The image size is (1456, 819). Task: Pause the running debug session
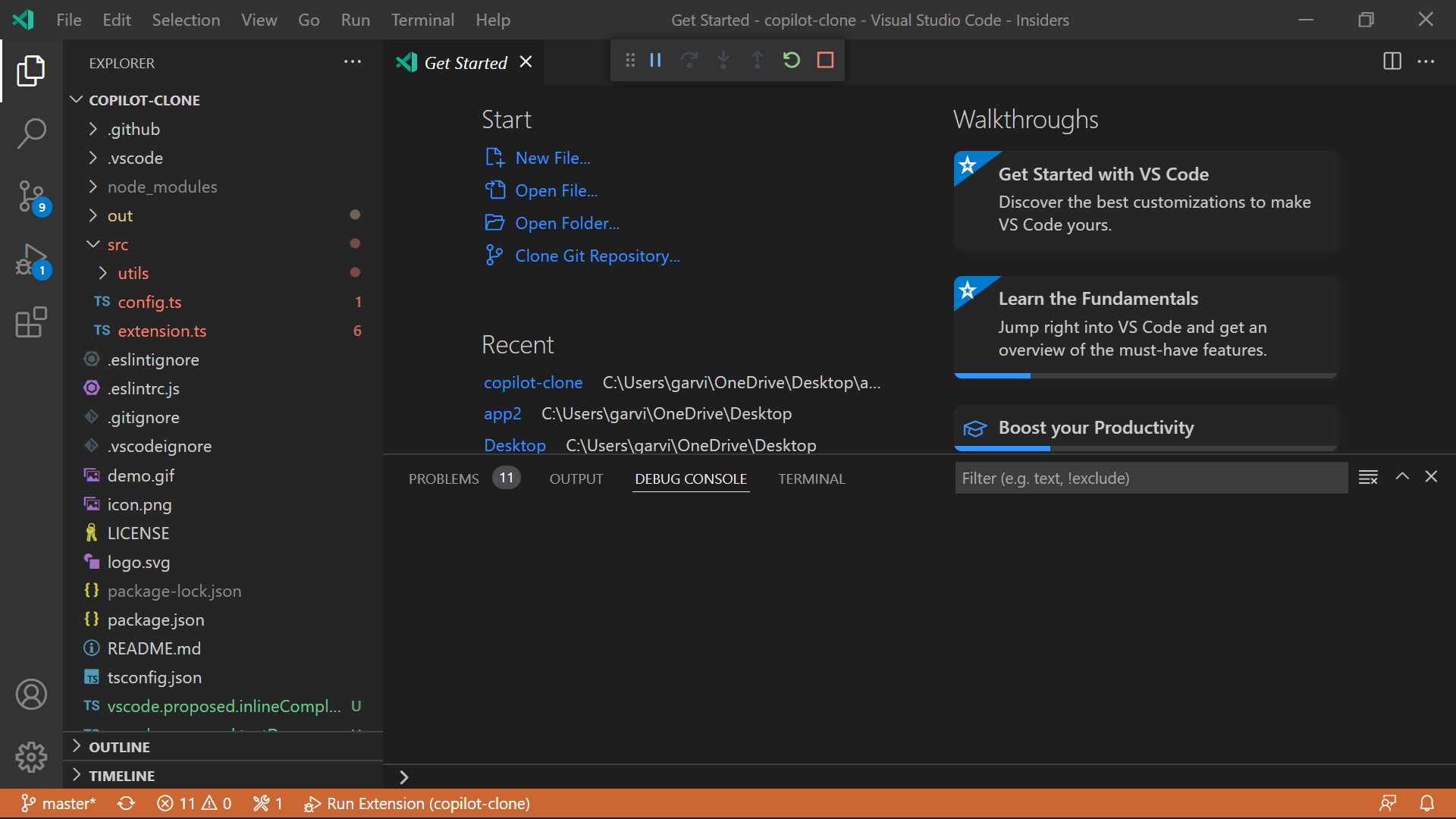[655, 60]
